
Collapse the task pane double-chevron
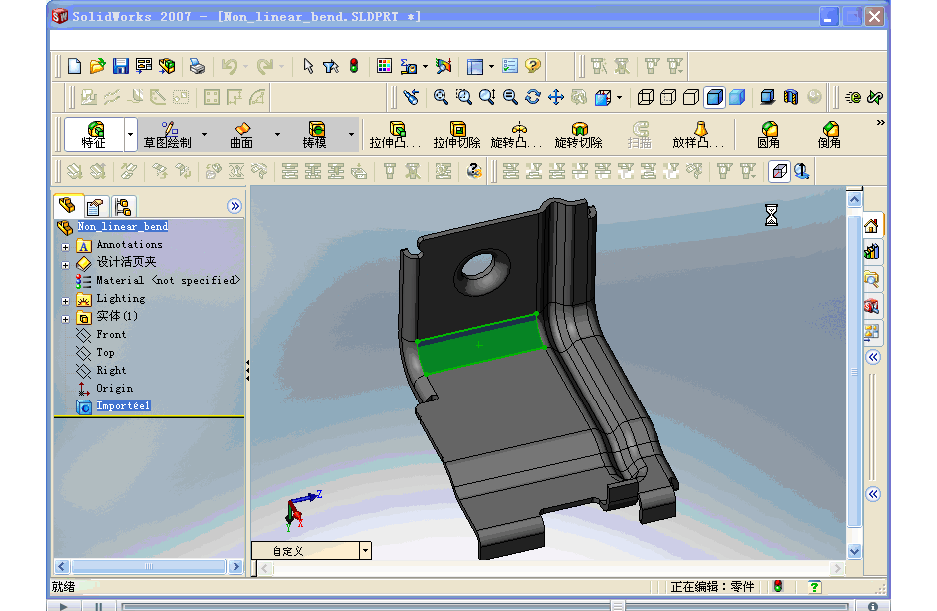coord(873,357)
